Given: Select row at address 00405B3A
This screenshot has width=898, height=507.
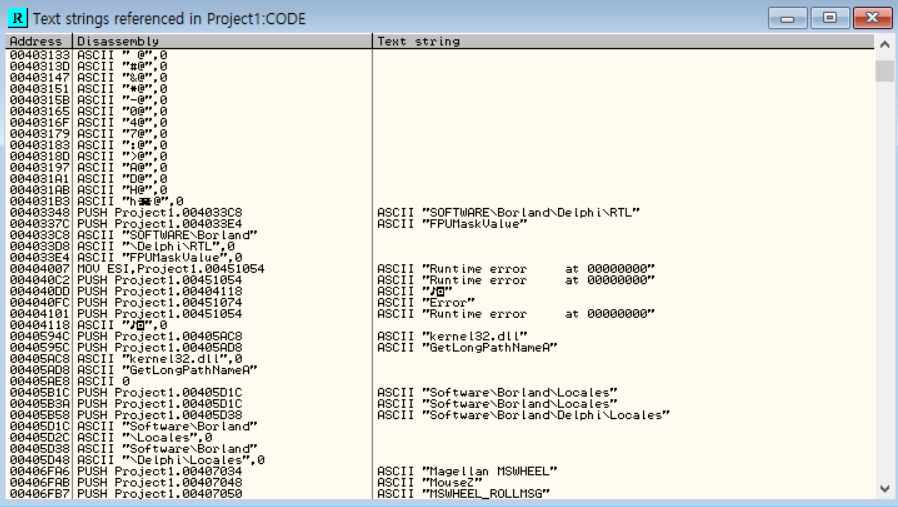Looking at the screenshot, I should [x=440, y=404].
